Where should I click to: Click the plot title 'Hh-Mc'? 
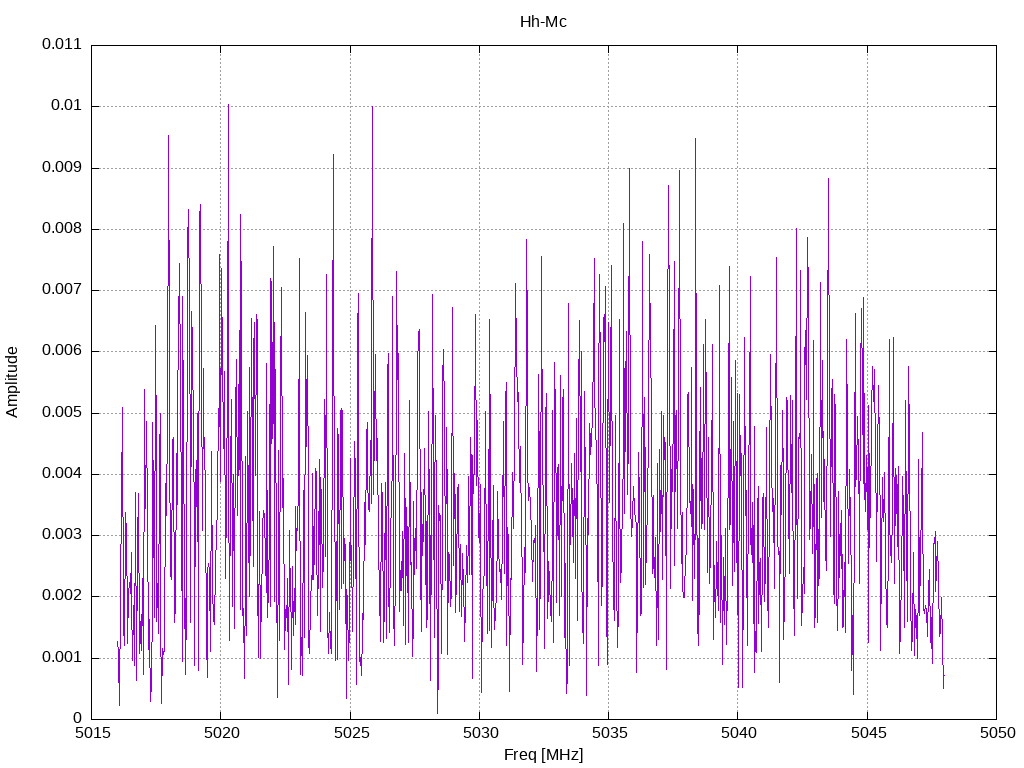coord(543,22)
